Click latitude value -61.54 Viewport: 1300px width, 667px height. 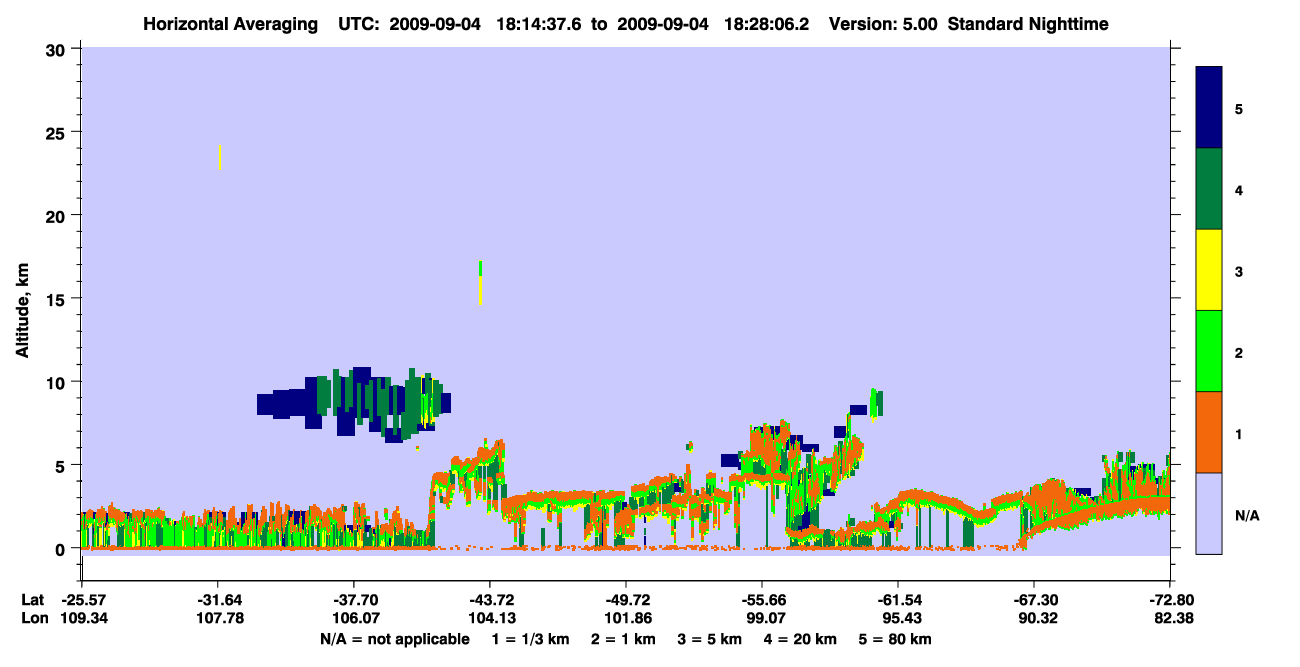click(x=898, y=600)
